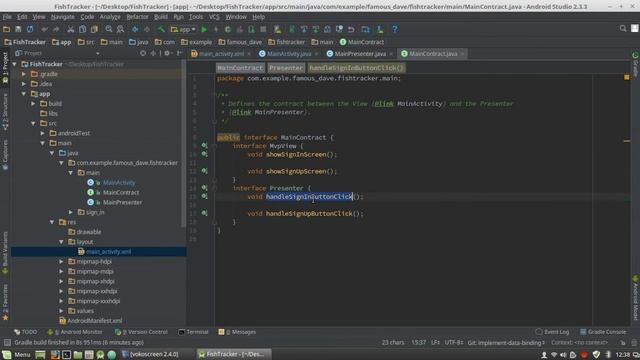
Task: Click the Replace toolbar icon
Action: [x=120, y=29]
